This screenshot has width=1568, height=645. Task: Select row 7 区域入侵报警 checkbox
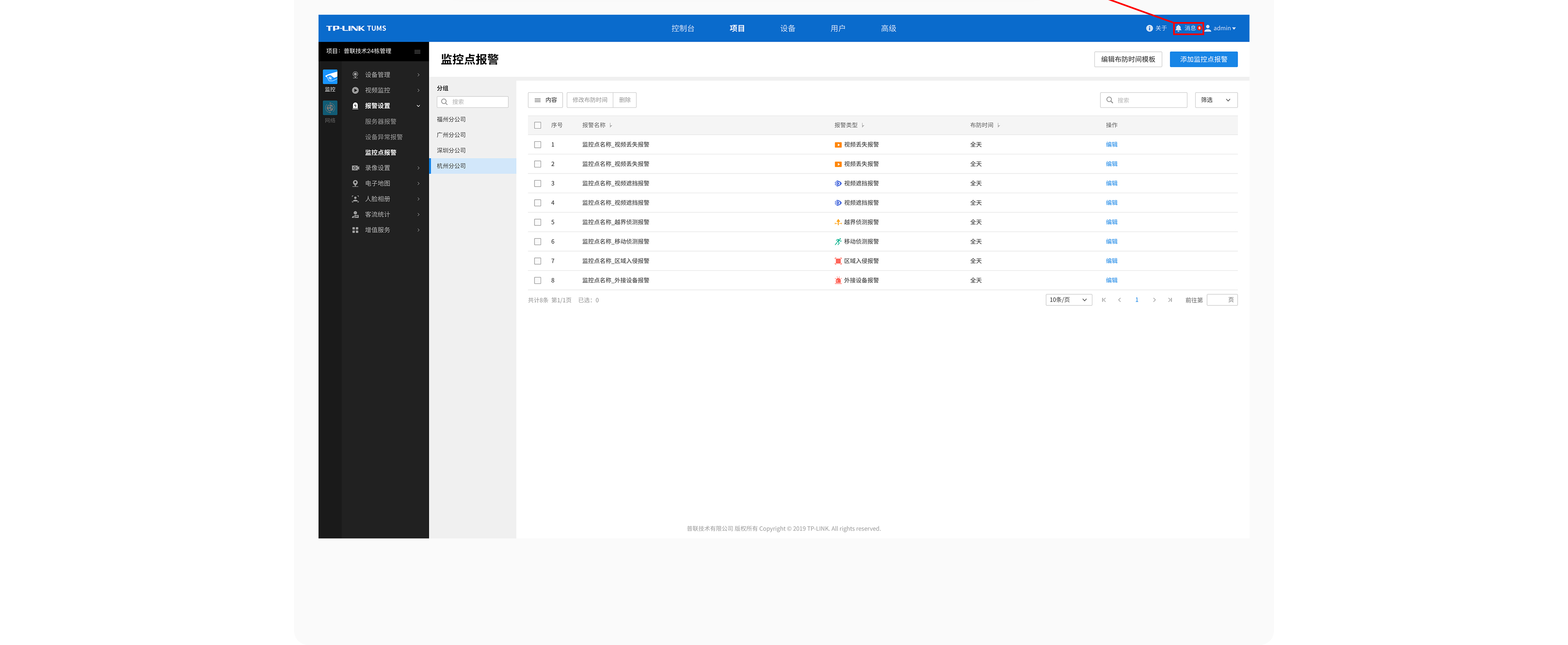click(x=537, y=261)
